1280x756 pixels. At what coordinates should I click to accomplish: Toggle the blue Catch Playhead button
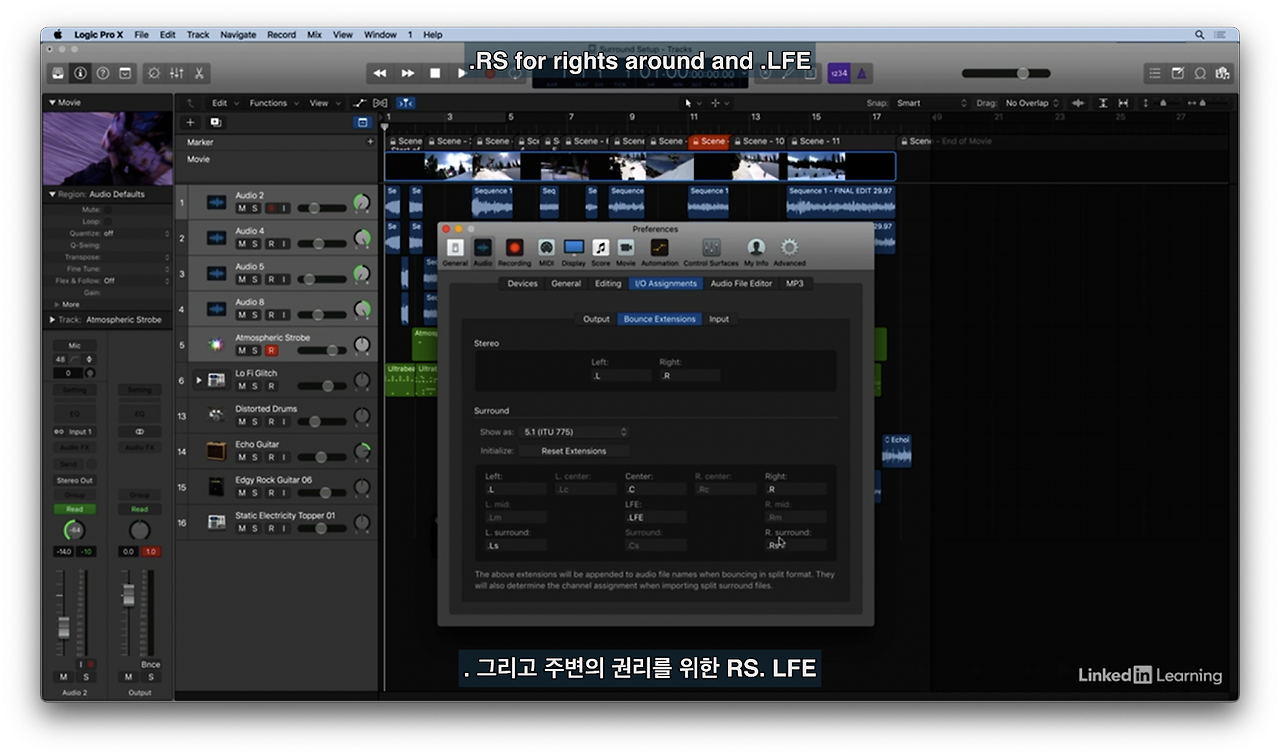click(406, 103)
